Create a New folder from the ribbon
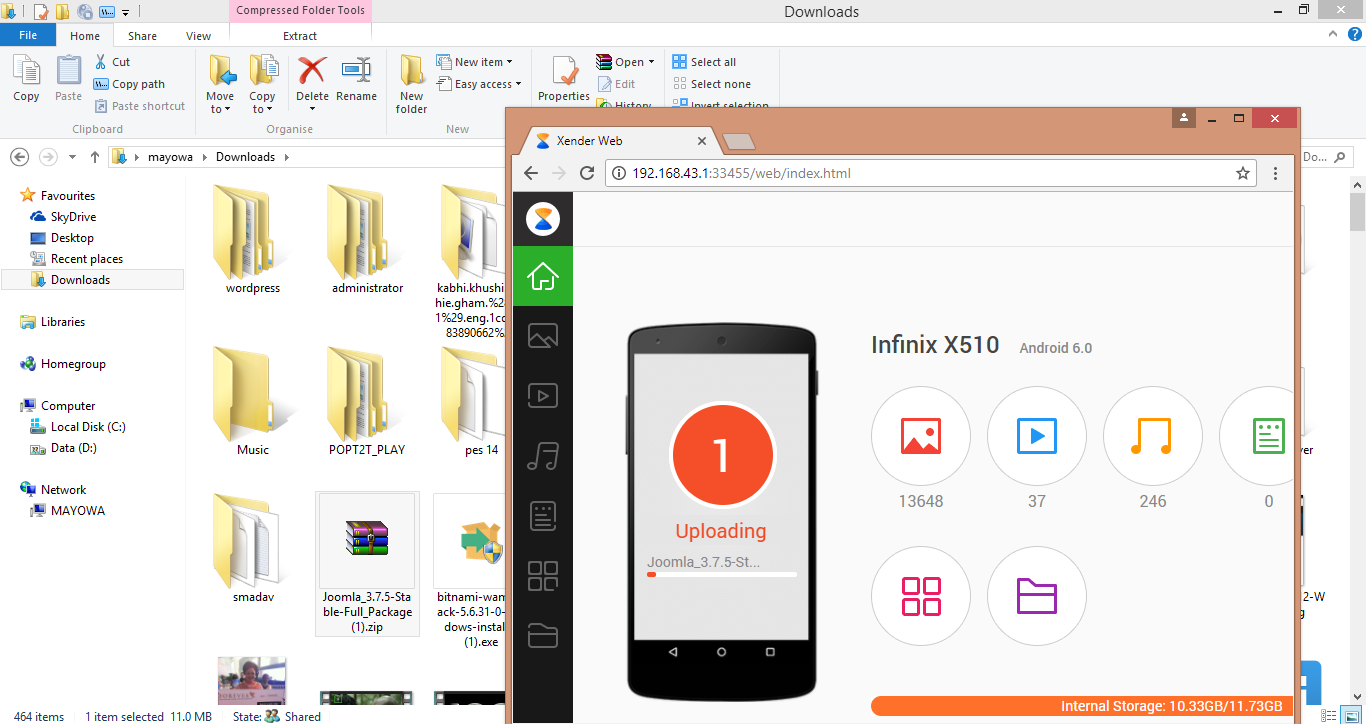Image resolution: width=1366 pixels, height=724 pixels. click(412, 85)
